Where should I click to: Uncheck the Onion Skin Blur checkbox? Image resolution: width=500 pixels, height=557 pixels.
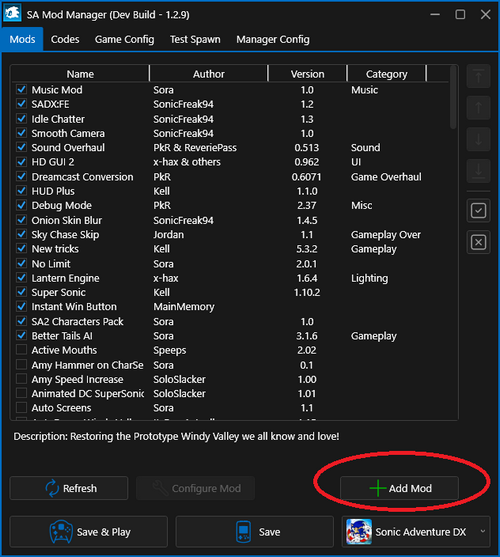tap(21, 220)
